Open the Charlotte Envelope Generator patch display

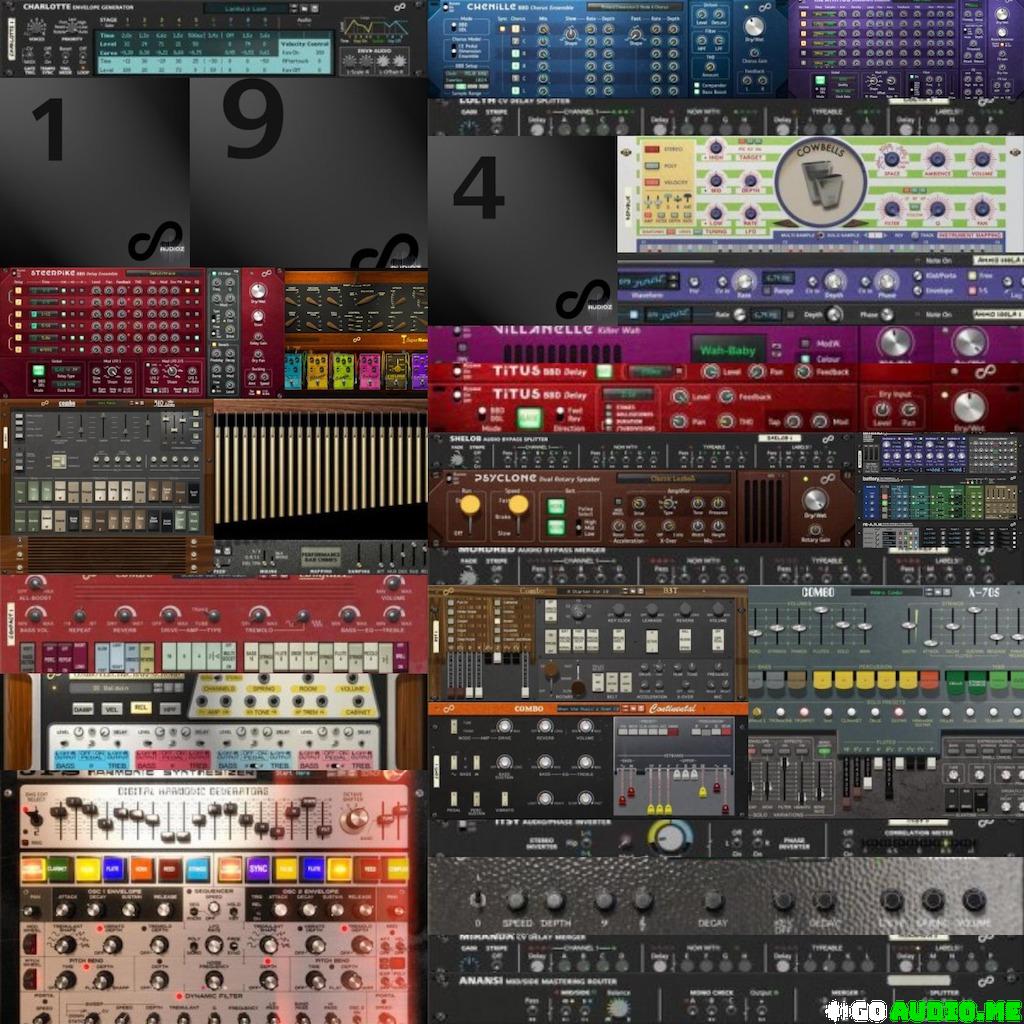pos(246,8)
